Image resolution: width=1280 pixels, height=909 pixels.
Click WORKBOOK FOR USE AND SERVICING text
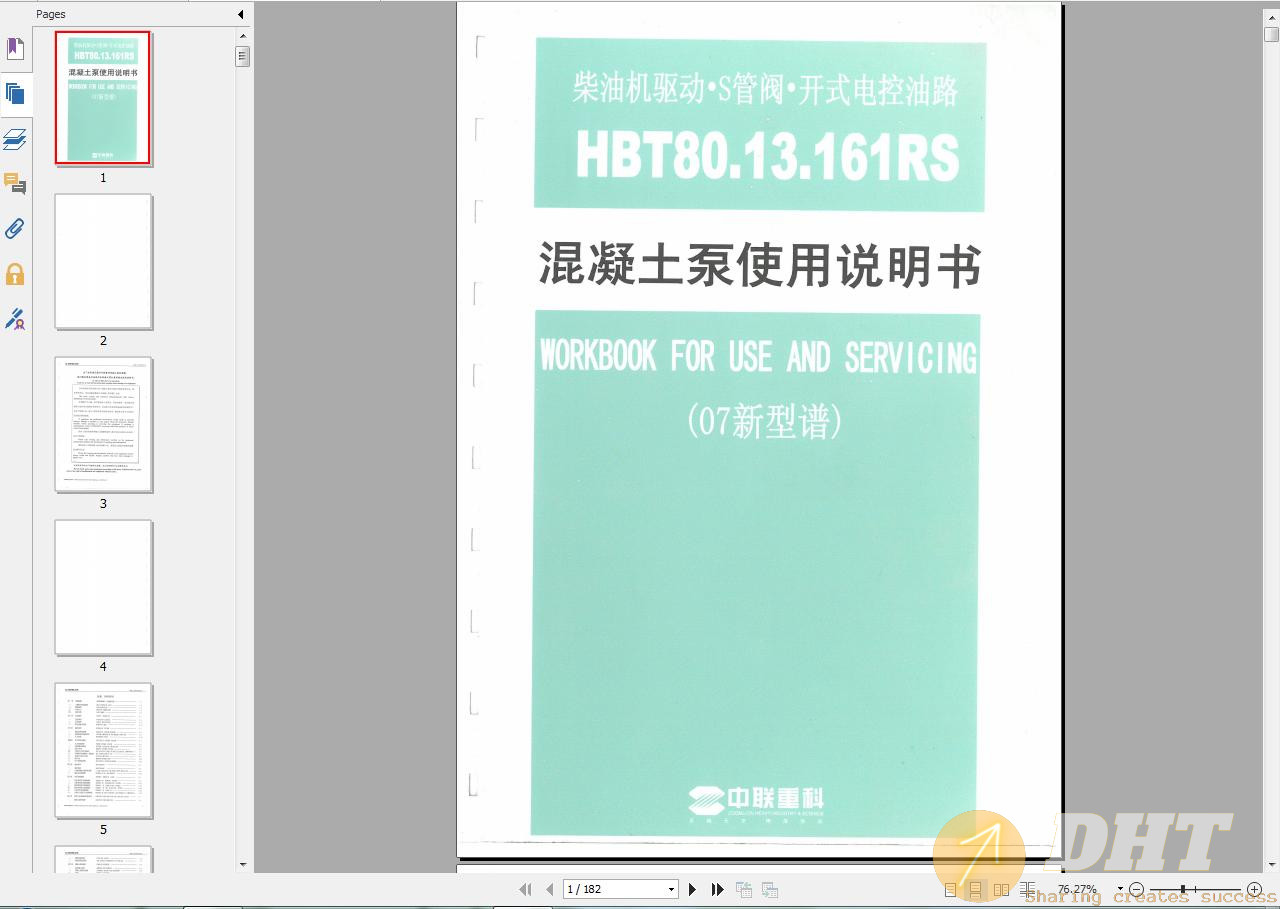tap(758, 356)
